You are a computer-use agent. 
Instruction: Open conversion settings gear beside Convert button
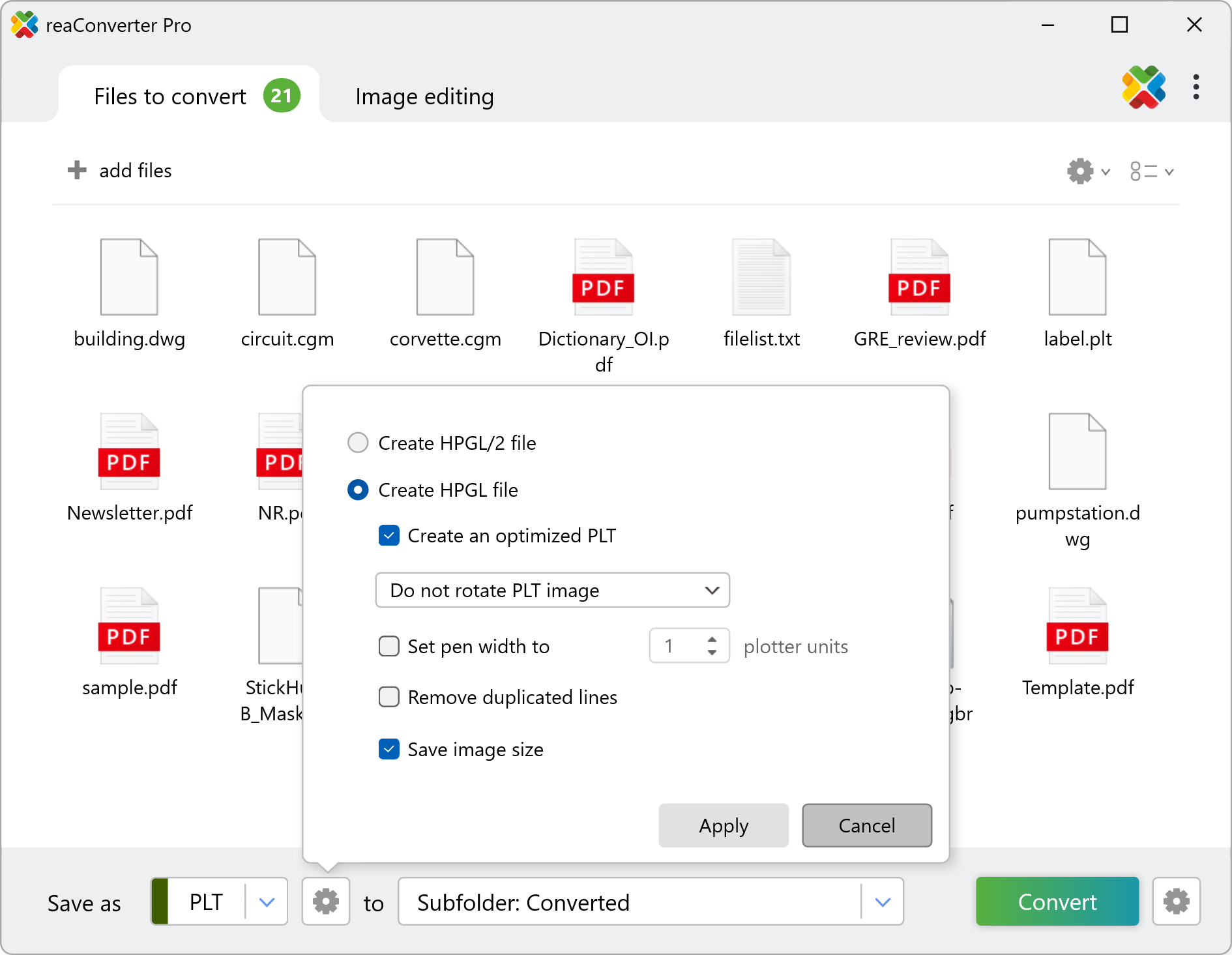pyautogui.click(x=1176, y=902)
